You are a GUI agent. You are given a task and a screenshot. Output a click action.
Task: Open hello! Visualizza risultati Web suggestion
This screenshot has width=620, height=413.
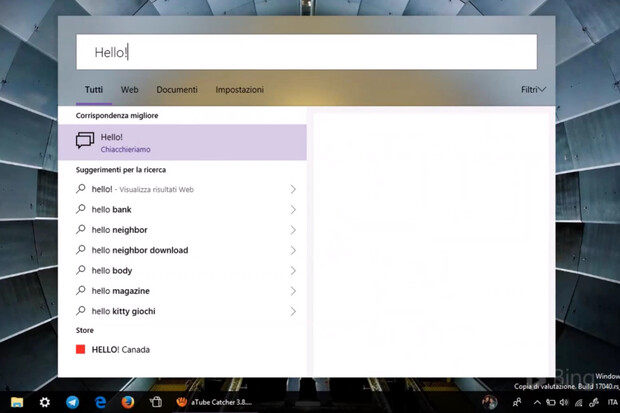(182, 189)
